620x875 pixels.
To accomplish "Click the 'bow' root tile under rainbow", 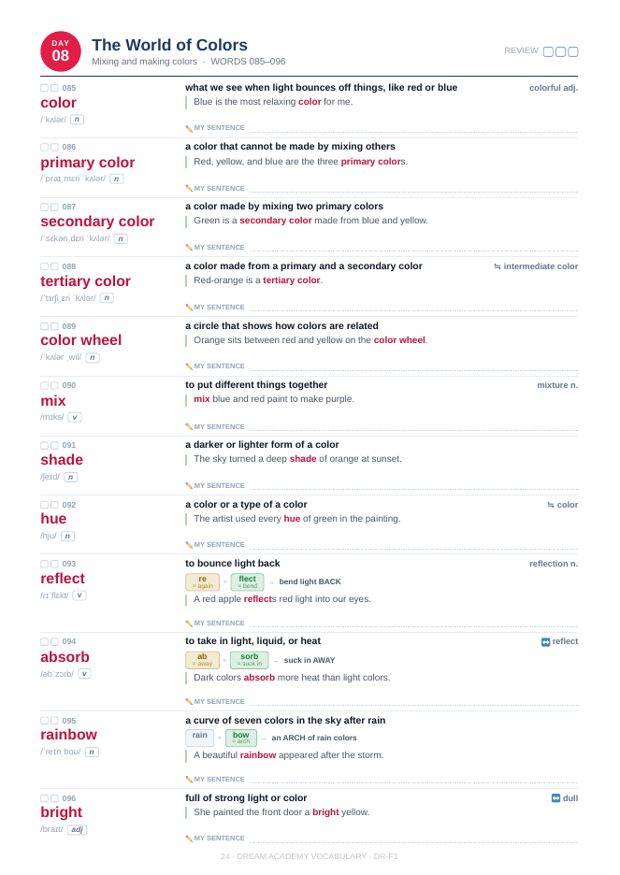I will 241,738.
